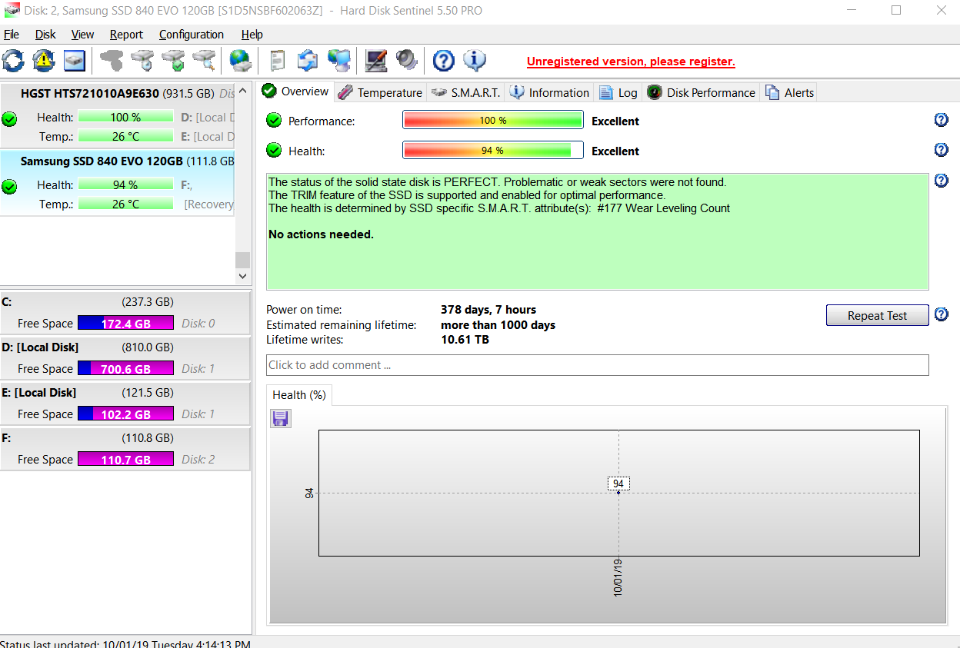Click the Refresh disk status toolbar icon
The height and width of the screenshot is (648, 960).
[13, 61]
